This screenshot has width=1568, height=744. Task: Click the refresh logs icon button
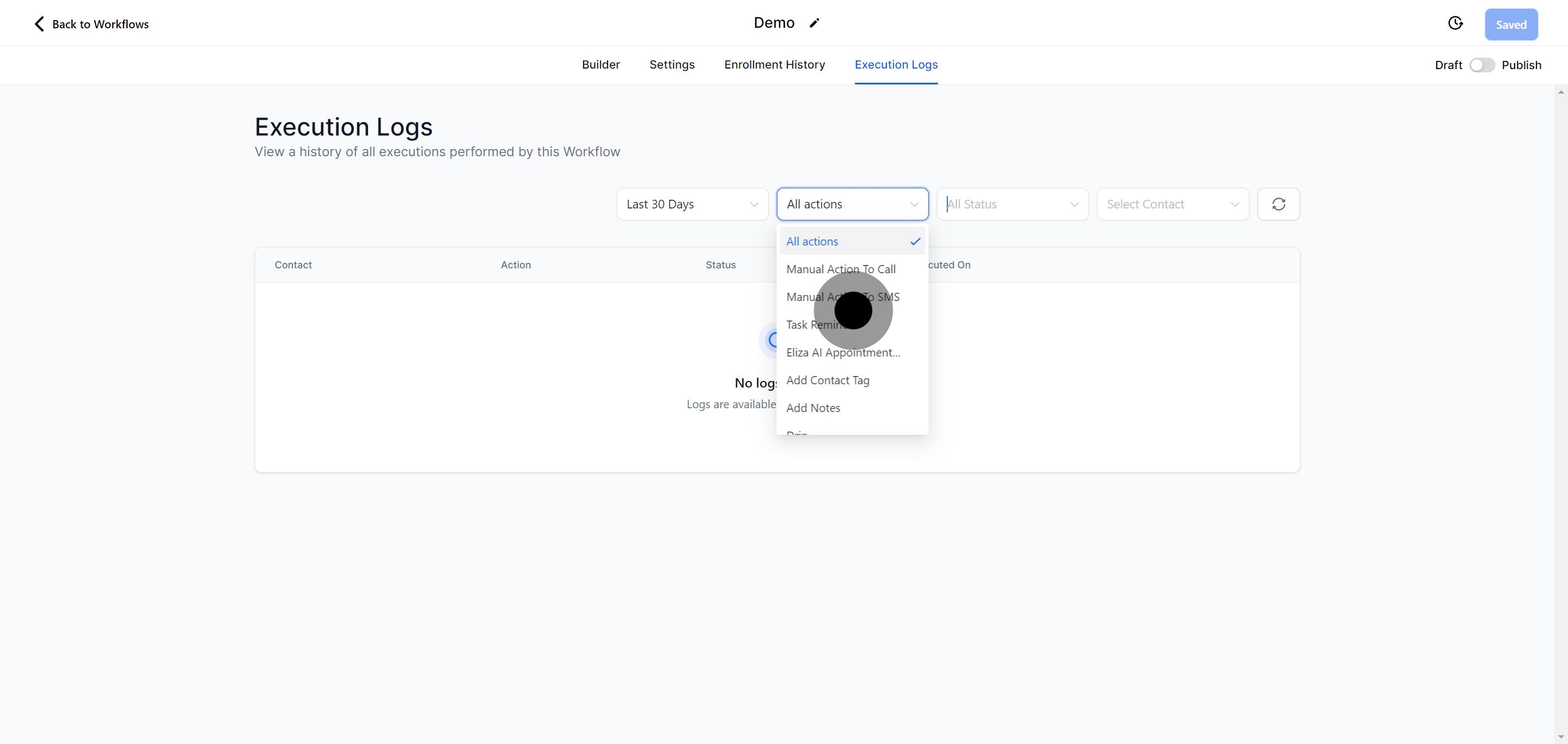point(1278,205)
